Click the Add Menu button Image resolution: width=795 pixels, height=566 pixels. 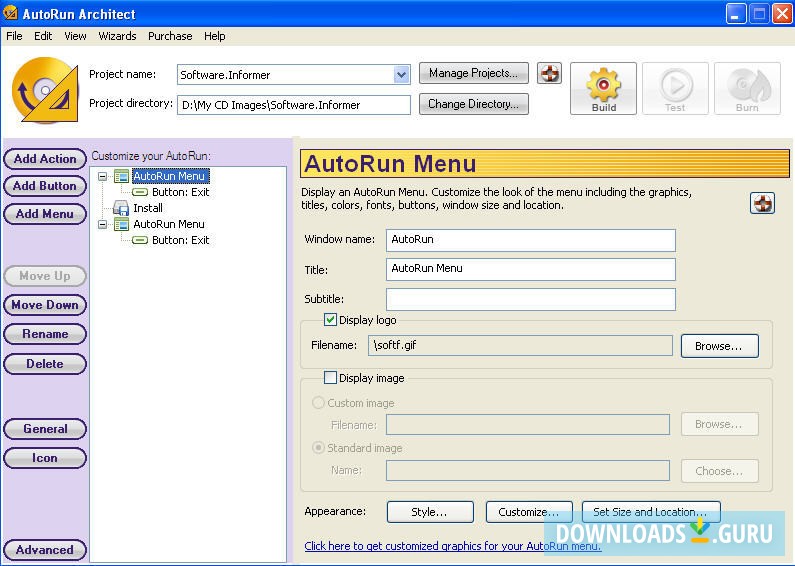[45, 214]
